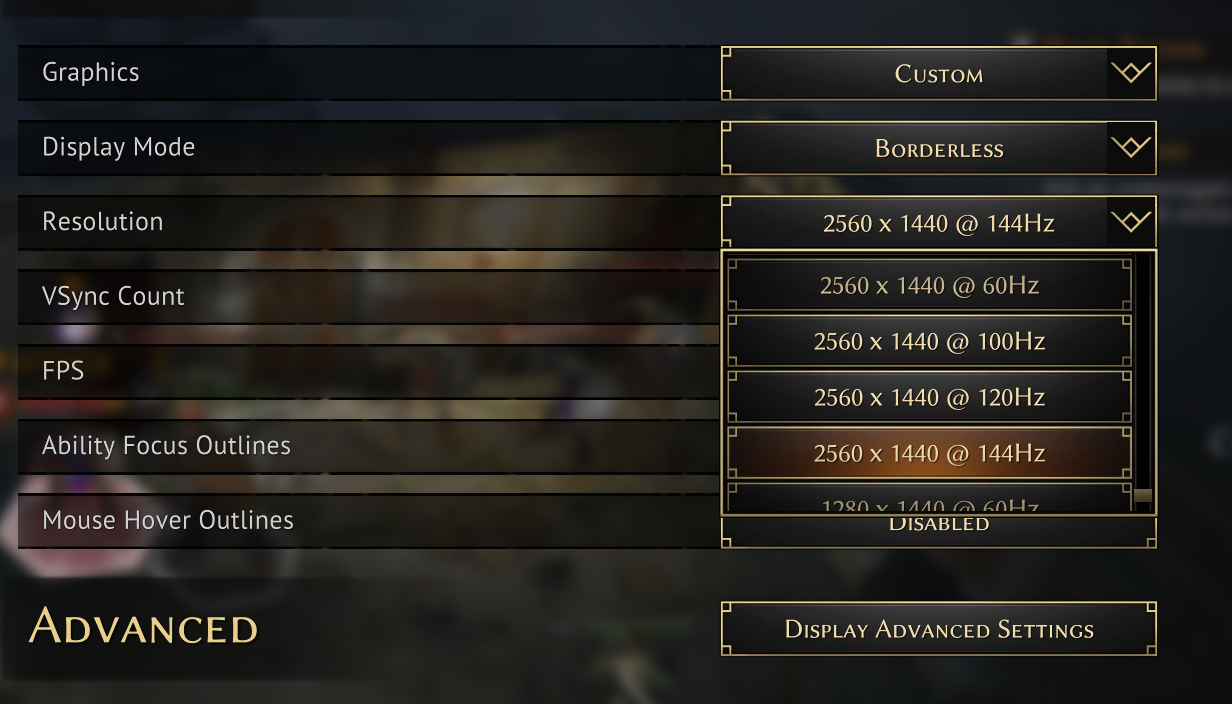The width and height of the screenshot is (1232, 704).
Task: Click the Display Mode dropdown chevron
Action: 1131,147
